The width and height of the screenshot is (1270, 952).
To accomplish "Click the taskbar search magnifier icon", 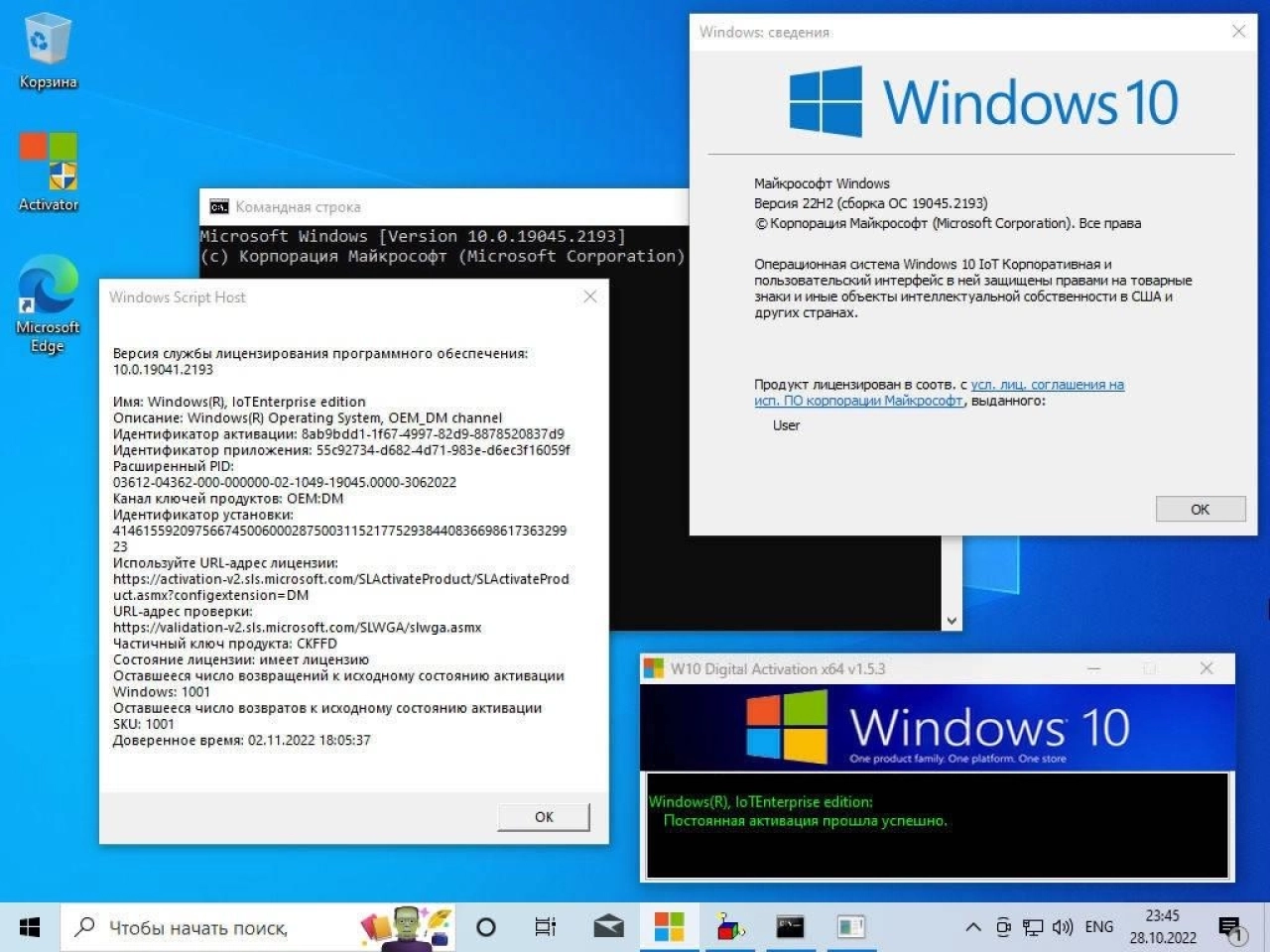I will pyautogui.click(x=85, y=927).
